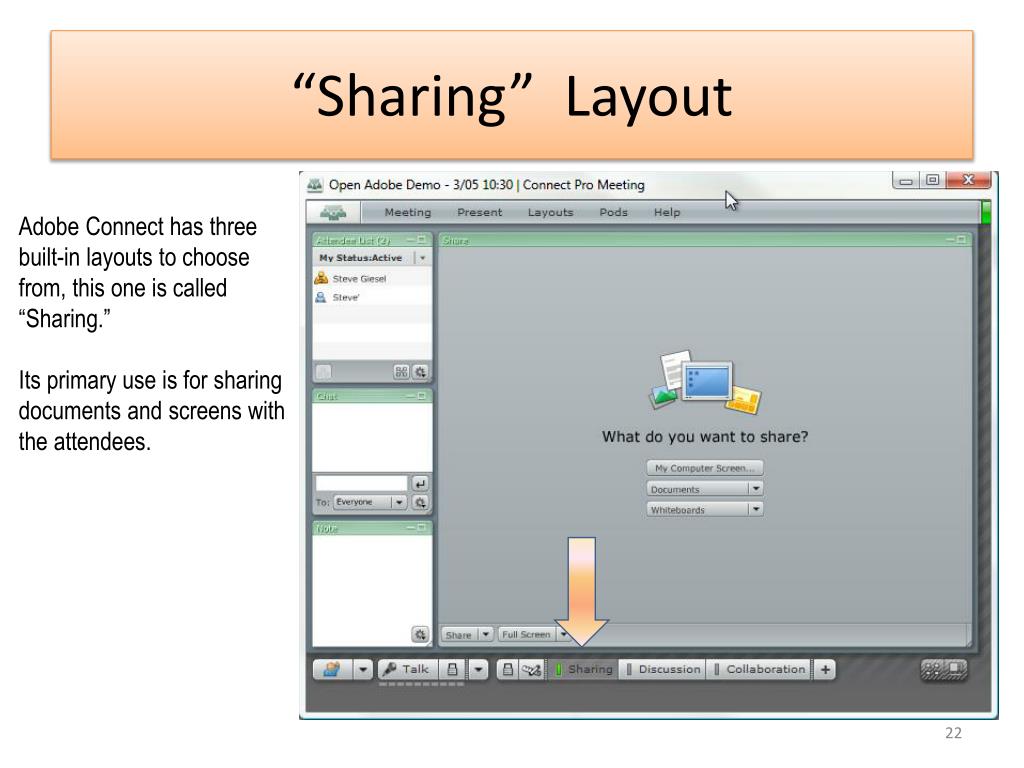Click the What do you want to share illustration
This screenshot has height=768, width=1024.
(705, 381)
